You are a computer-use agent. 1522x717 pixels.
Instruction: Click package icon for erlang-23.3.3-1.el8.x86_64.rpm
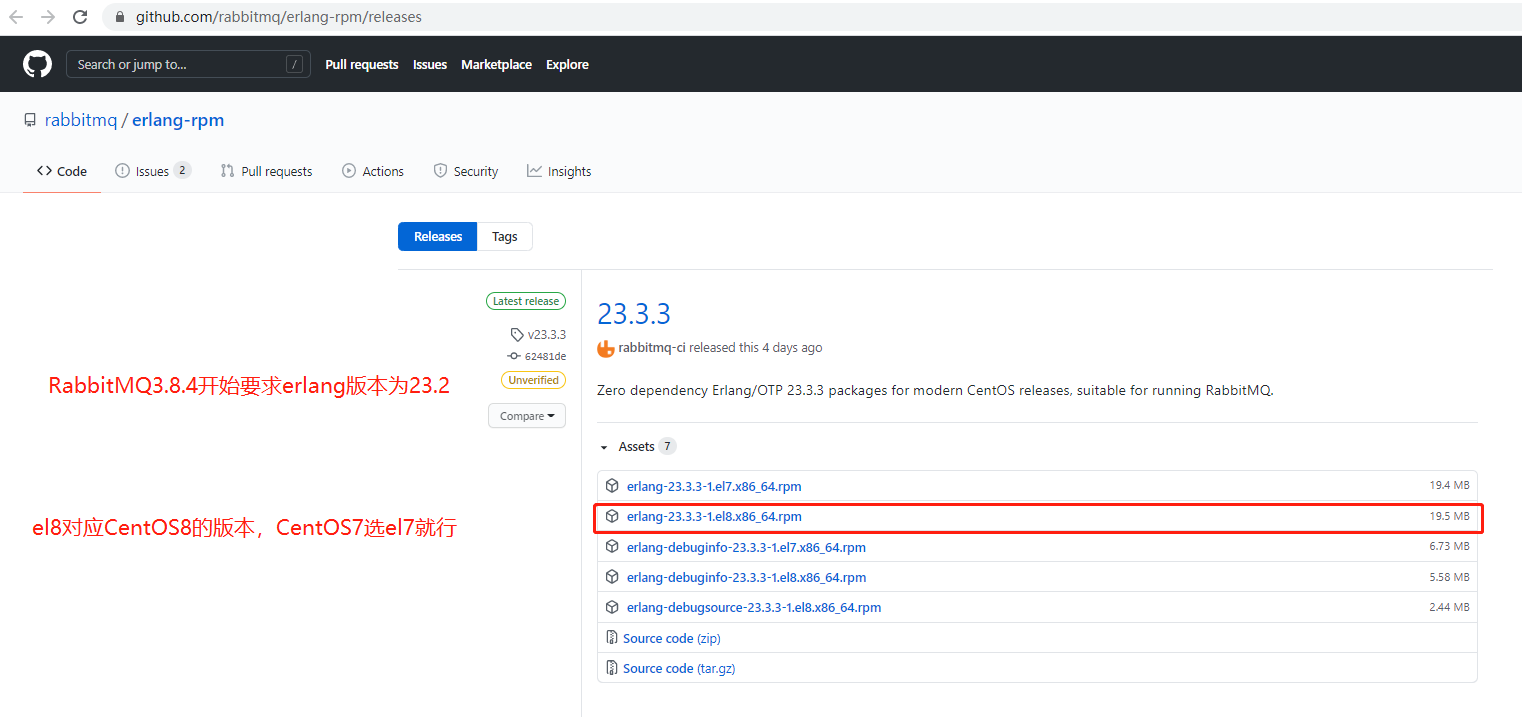[x=612, y=516]
